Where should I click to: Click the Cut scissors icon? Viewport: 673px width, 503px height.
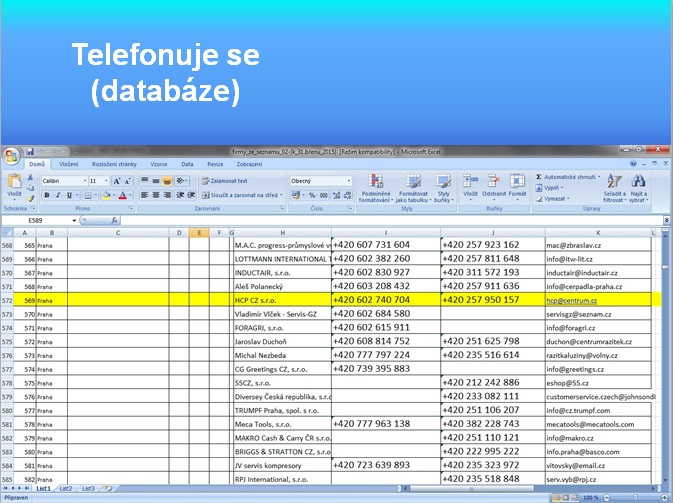[x=30, y=177]
